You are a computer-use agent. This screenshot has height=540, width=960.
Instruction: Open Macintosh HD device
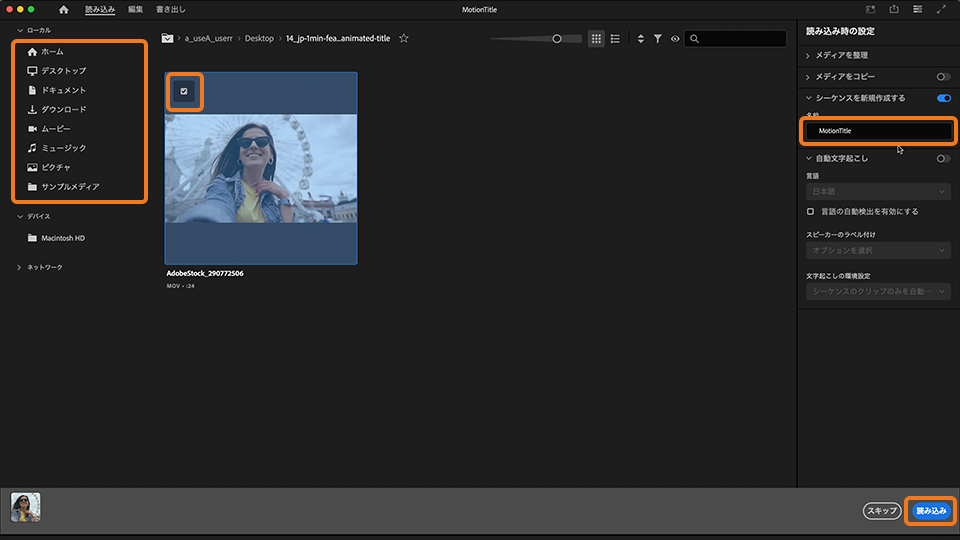tap(56, 238)
